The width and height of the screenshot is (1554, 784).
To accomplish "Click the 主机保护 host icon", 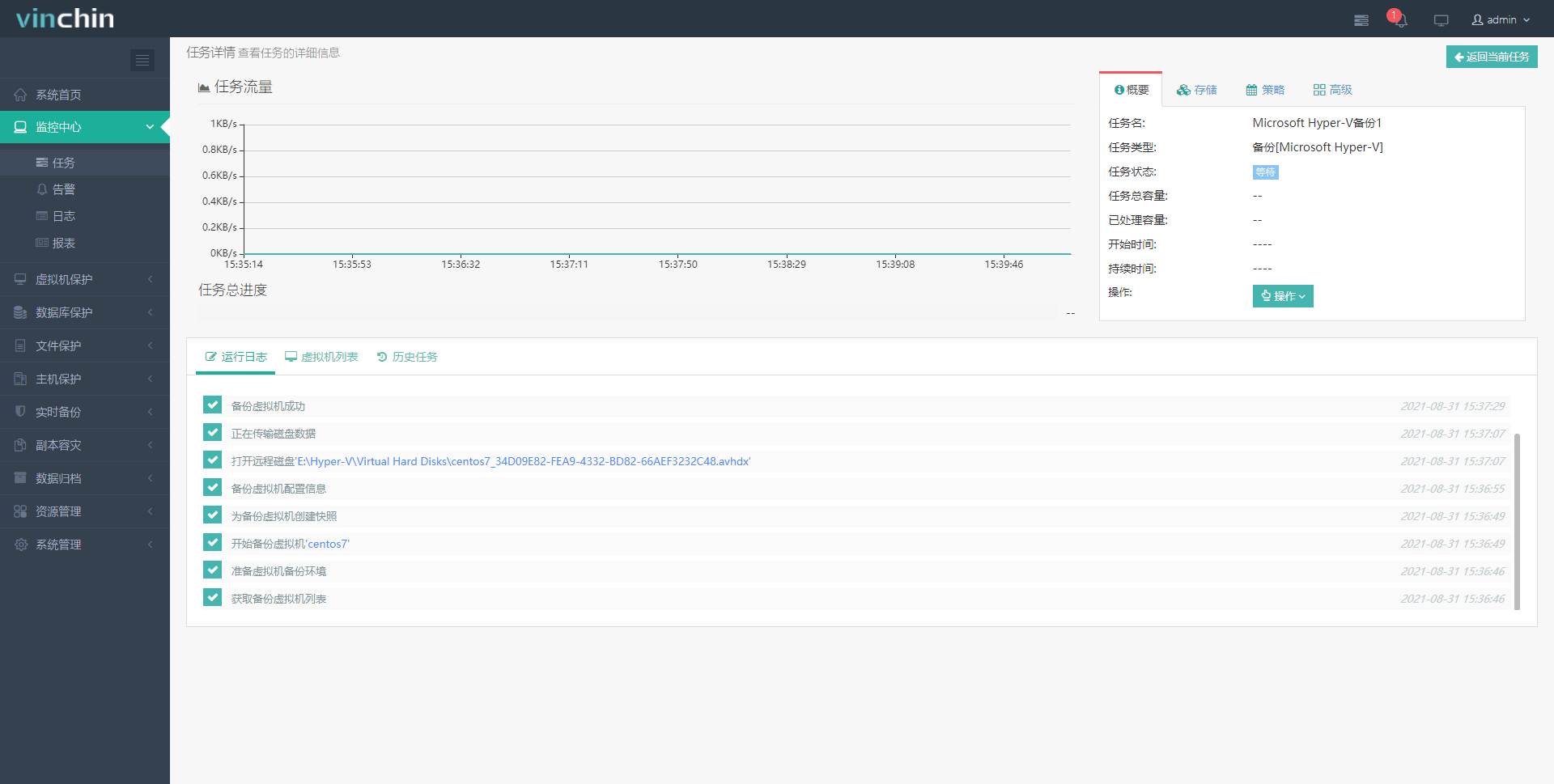I will (20, 379).
